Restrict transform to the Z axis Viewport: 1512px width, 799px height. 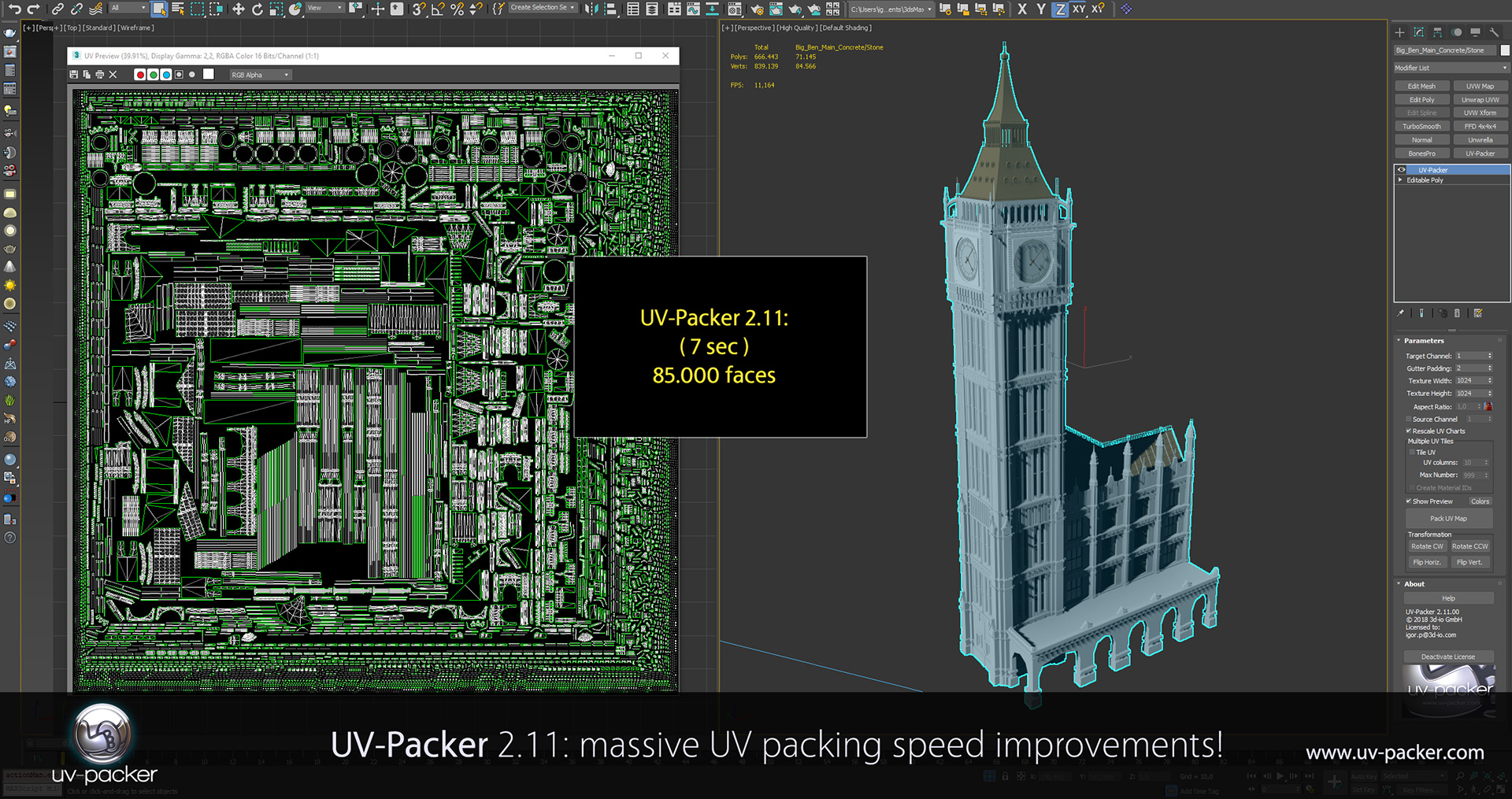tap(1060, 9)
